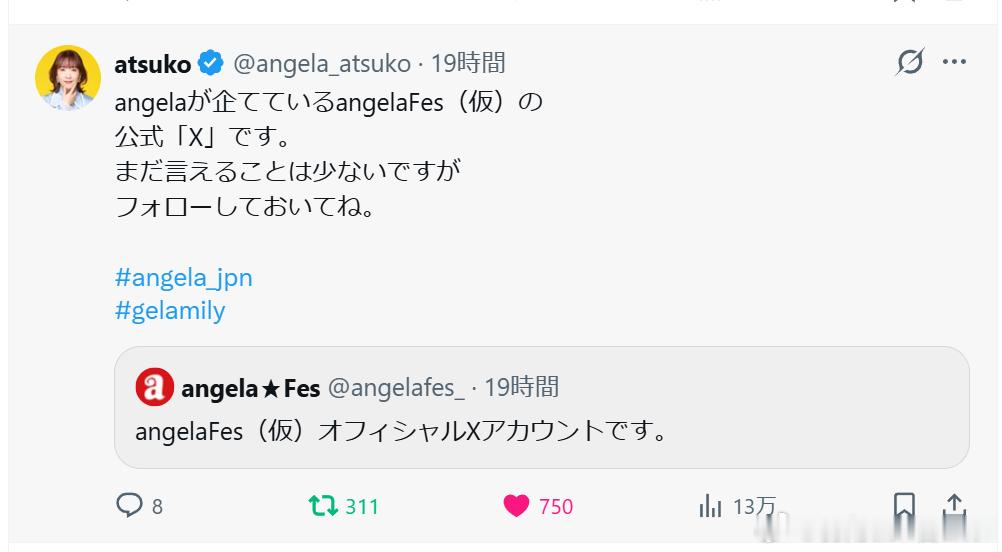Click the angela★Fes account name

tap(250, 388)
